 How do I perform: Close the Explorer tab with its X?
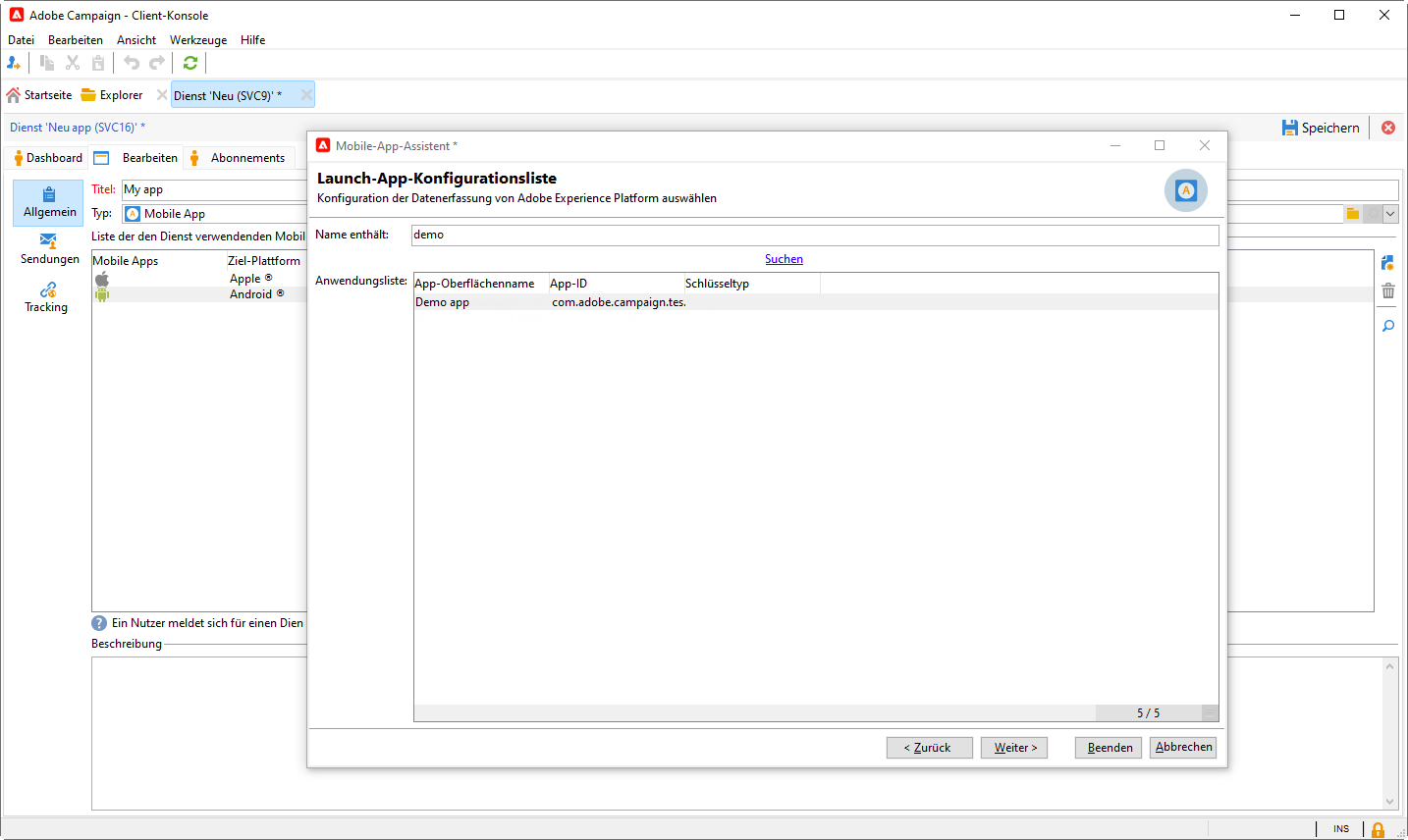[x=162, y=95]
